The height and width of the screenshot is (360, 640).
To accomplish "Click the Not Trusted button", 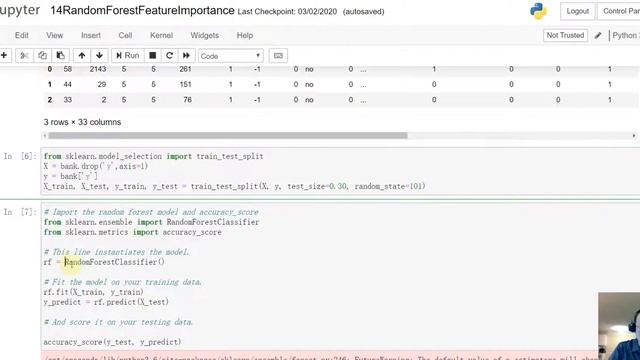I will pos(565,36).
